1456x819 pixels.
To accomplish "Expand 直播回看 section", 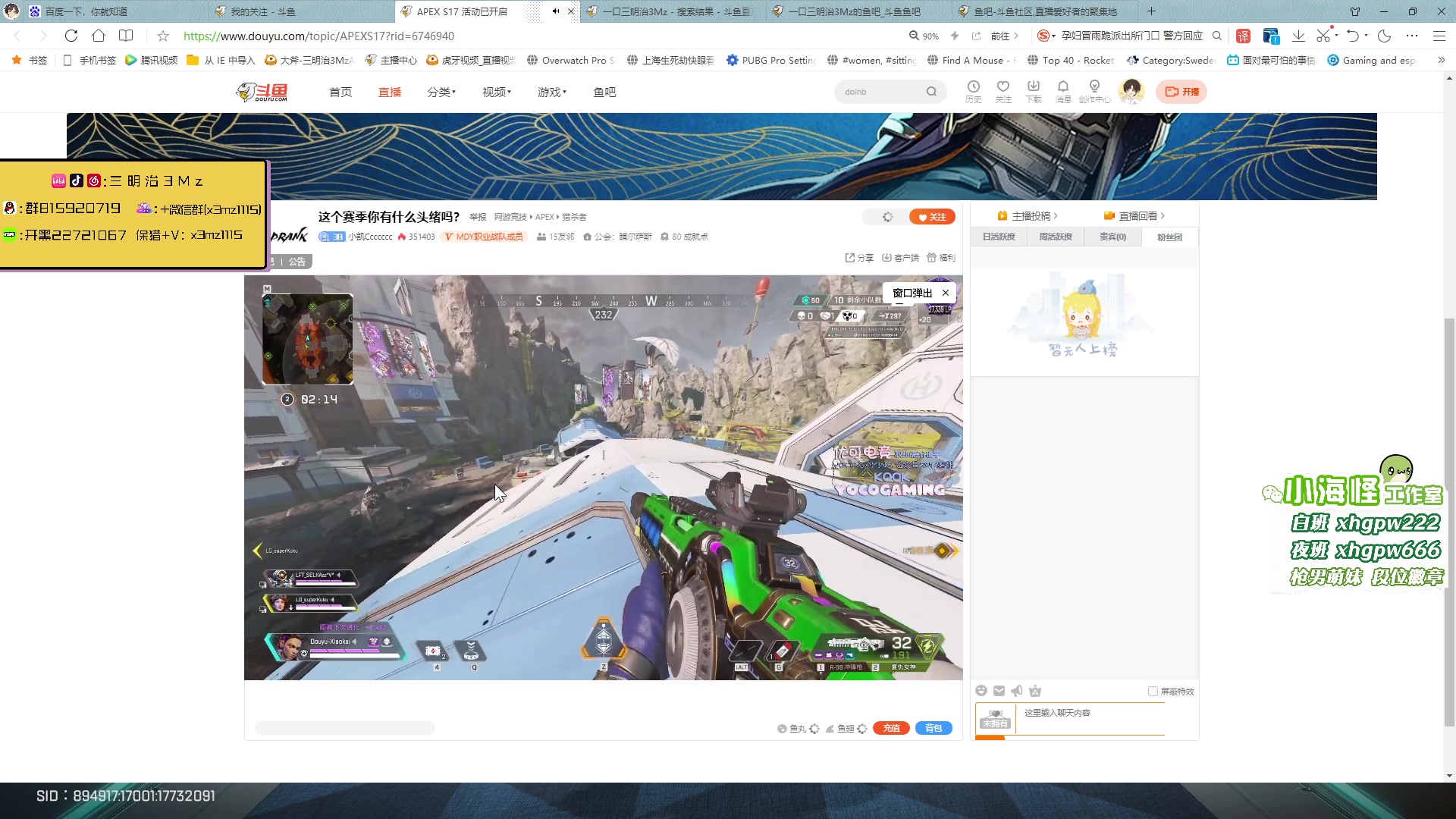I will [1134, 216].
